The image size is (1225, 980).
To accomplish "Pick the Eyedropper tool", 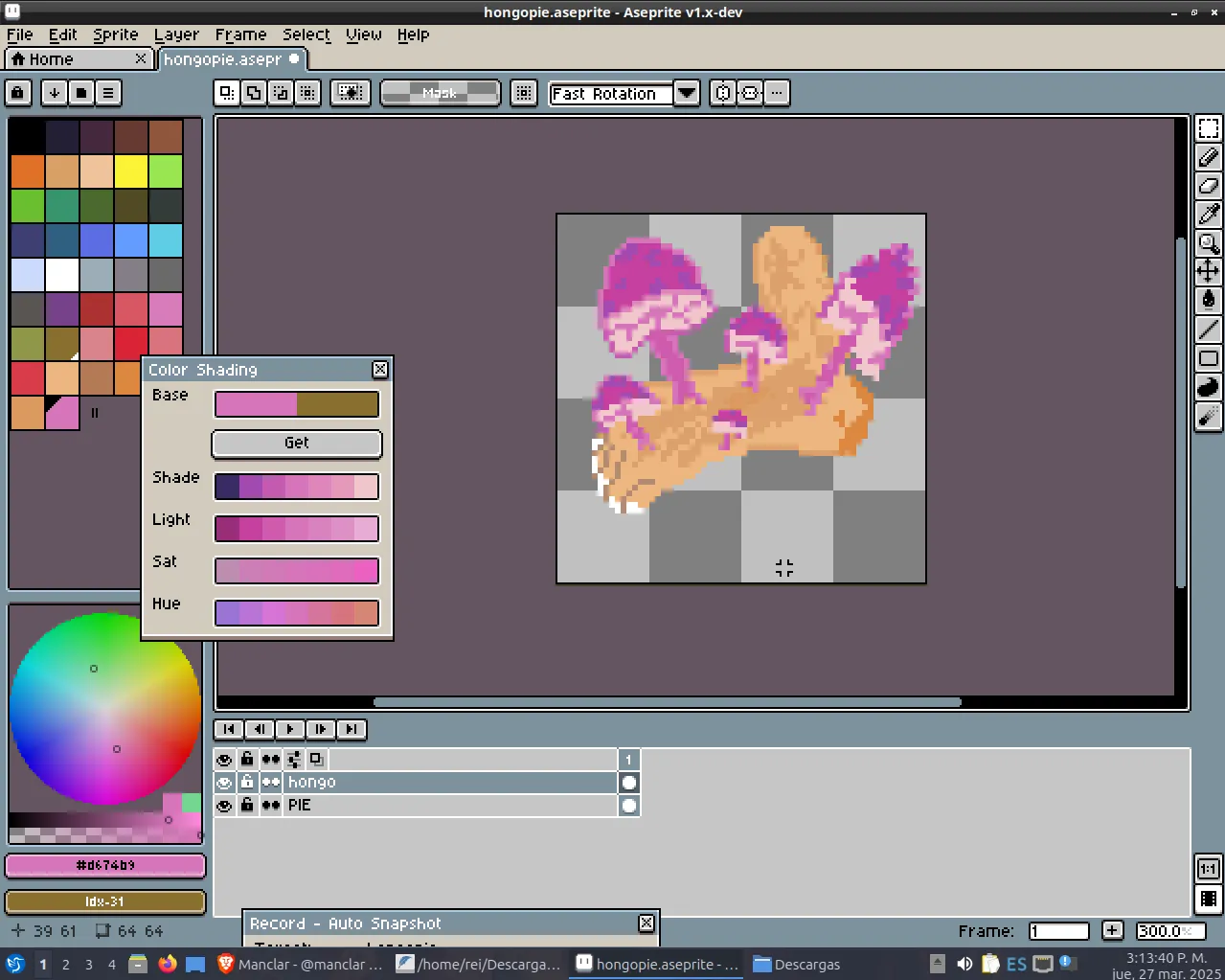I will click(x=1209, y=215).
